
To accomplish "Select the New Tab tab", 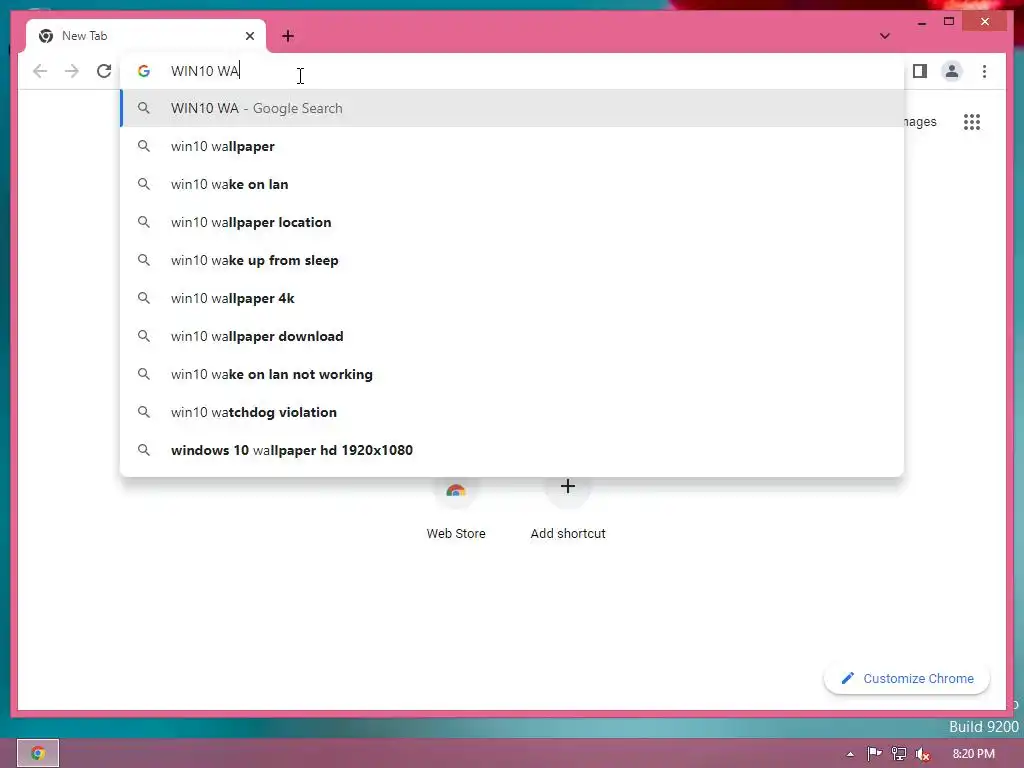I will click(x=146, y=36).
